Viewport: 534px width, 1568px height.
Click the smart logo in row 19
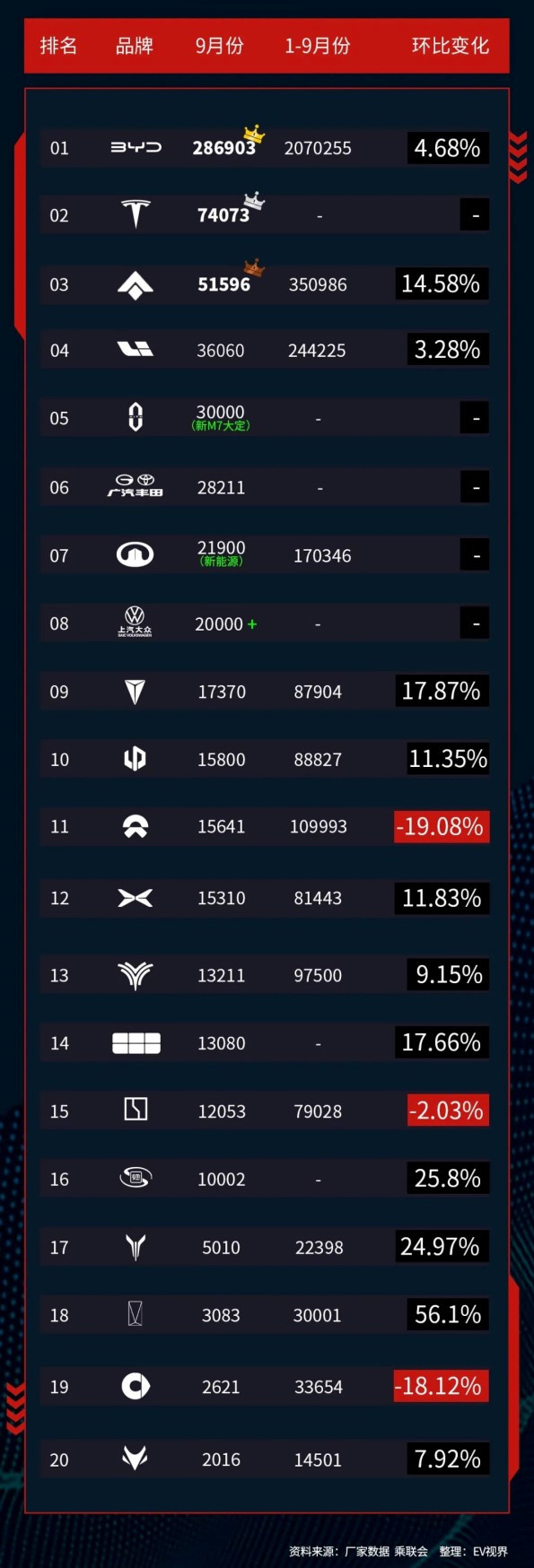136,1386
